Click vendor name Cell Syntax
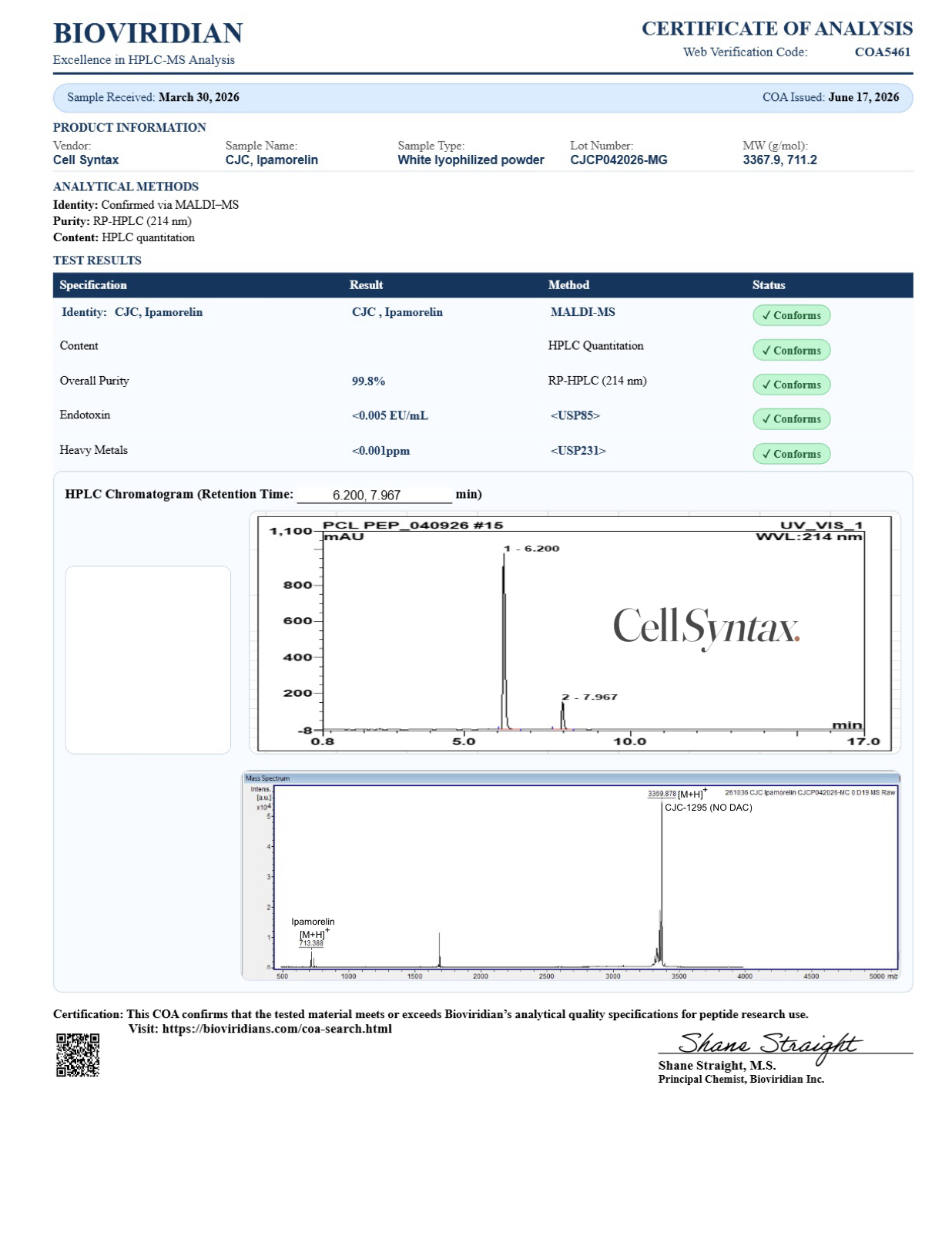 85,160
